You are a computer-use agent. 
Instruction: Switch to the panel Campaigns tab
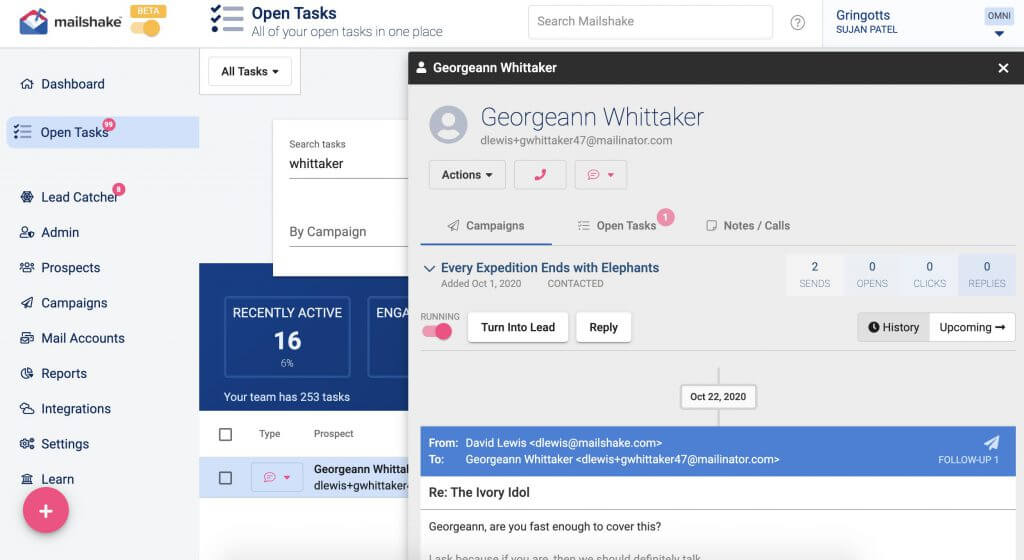pos(486,226)
